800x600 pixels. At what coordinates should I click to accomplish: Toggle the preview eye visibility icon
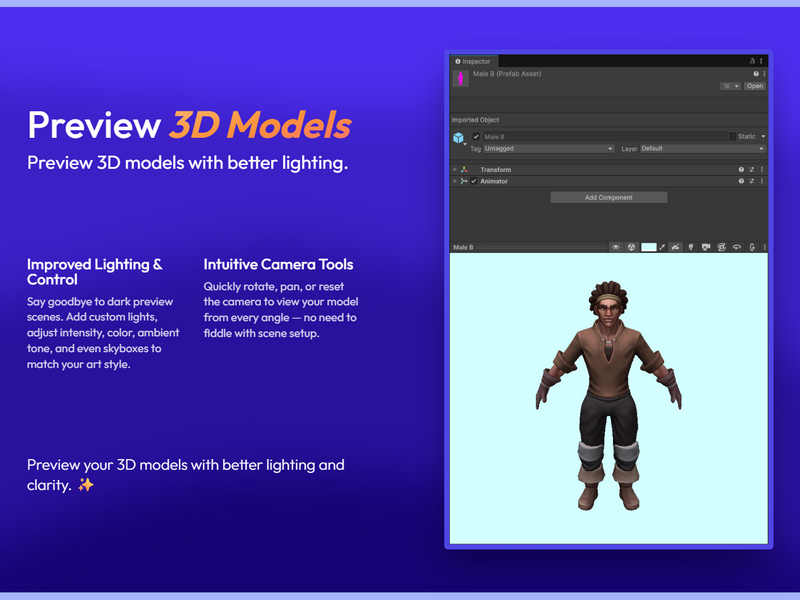coord(616,247)
